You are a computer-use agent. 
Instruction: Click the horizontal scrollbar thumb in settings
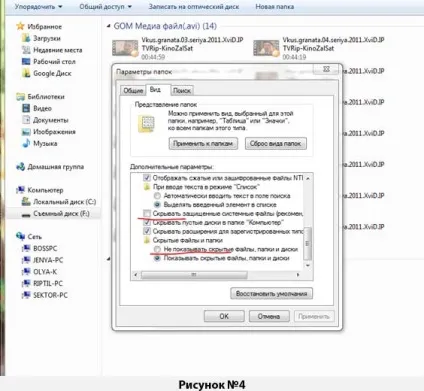194,275
